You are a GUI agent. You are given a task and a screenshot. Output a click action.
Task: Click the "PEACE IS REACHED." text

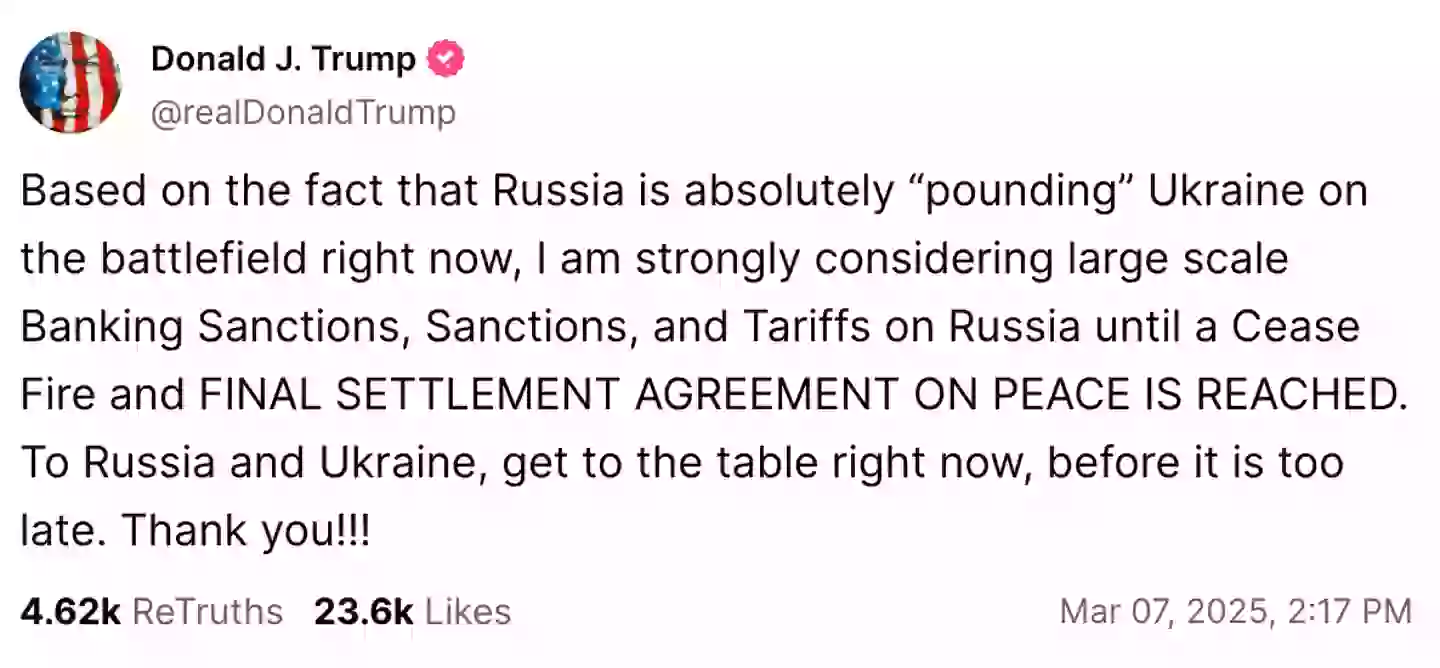[x=1195, y=396]
